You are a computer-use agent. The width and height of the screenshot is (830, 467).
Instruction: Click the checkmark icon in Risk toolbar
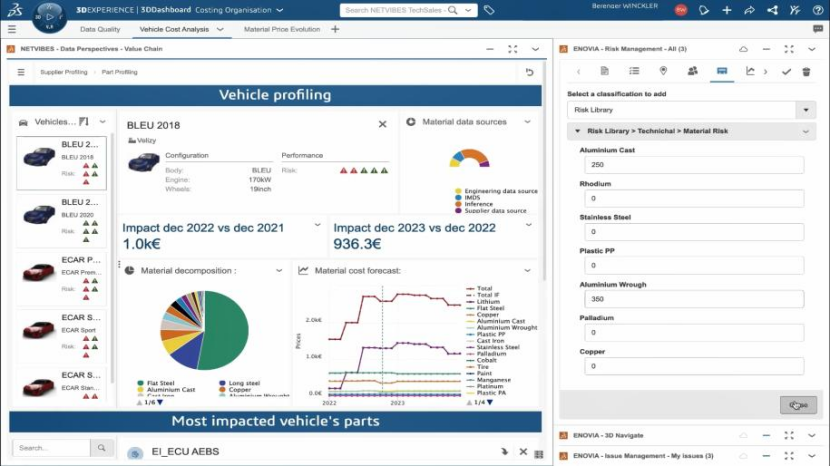point(786,71)
